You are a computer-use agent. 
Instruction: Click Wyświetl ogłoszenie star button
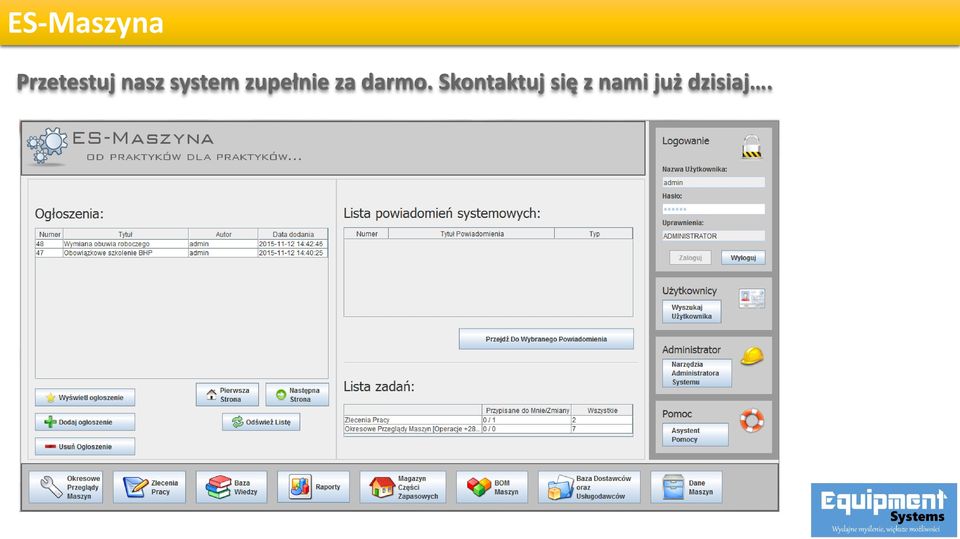(x=85, y=398)
